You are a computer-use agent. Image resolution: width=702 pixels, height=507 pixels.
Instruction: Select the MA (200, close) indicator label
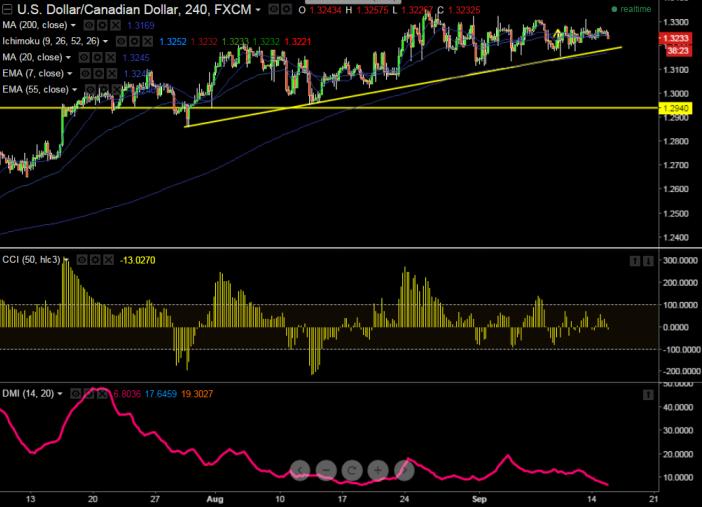(35, 25)
